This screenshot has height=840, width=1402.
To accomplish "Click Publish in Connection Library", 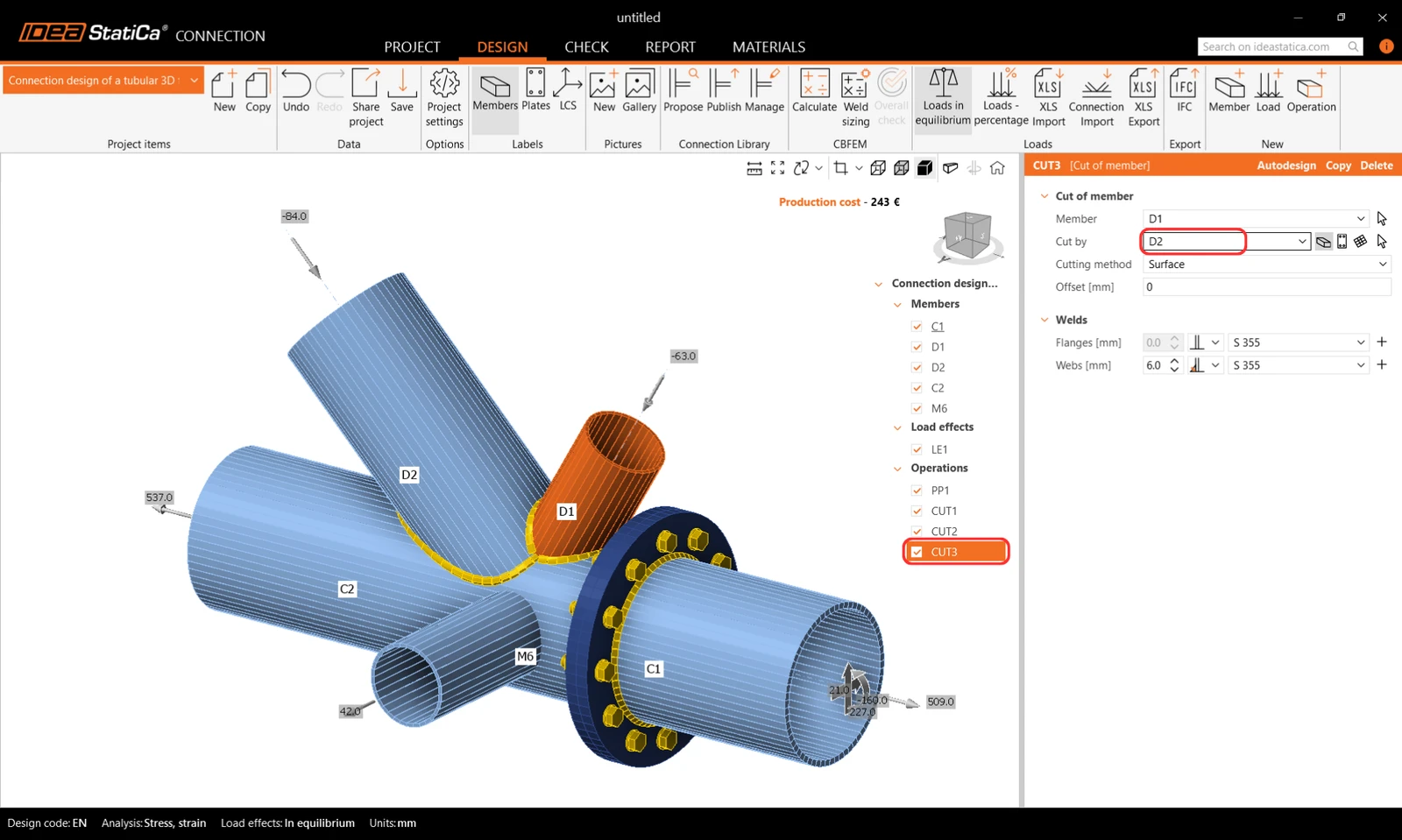I will coord(724,91).
